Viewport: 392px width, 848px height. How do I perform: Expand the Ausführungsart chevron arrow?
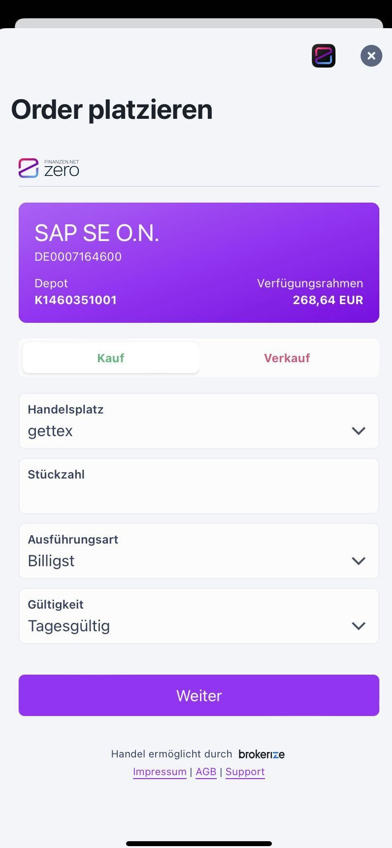point(358,561)
